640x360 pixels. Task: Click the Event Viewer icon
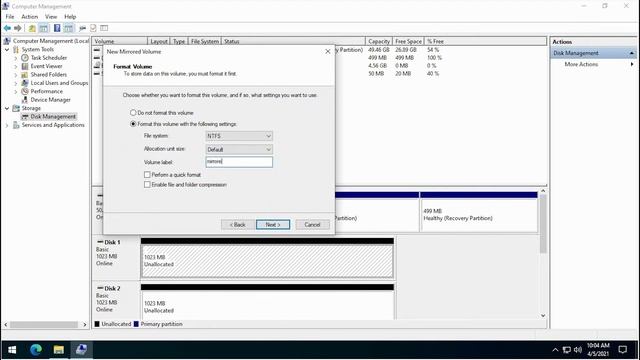pyautogui.click(x=24, y=66)
